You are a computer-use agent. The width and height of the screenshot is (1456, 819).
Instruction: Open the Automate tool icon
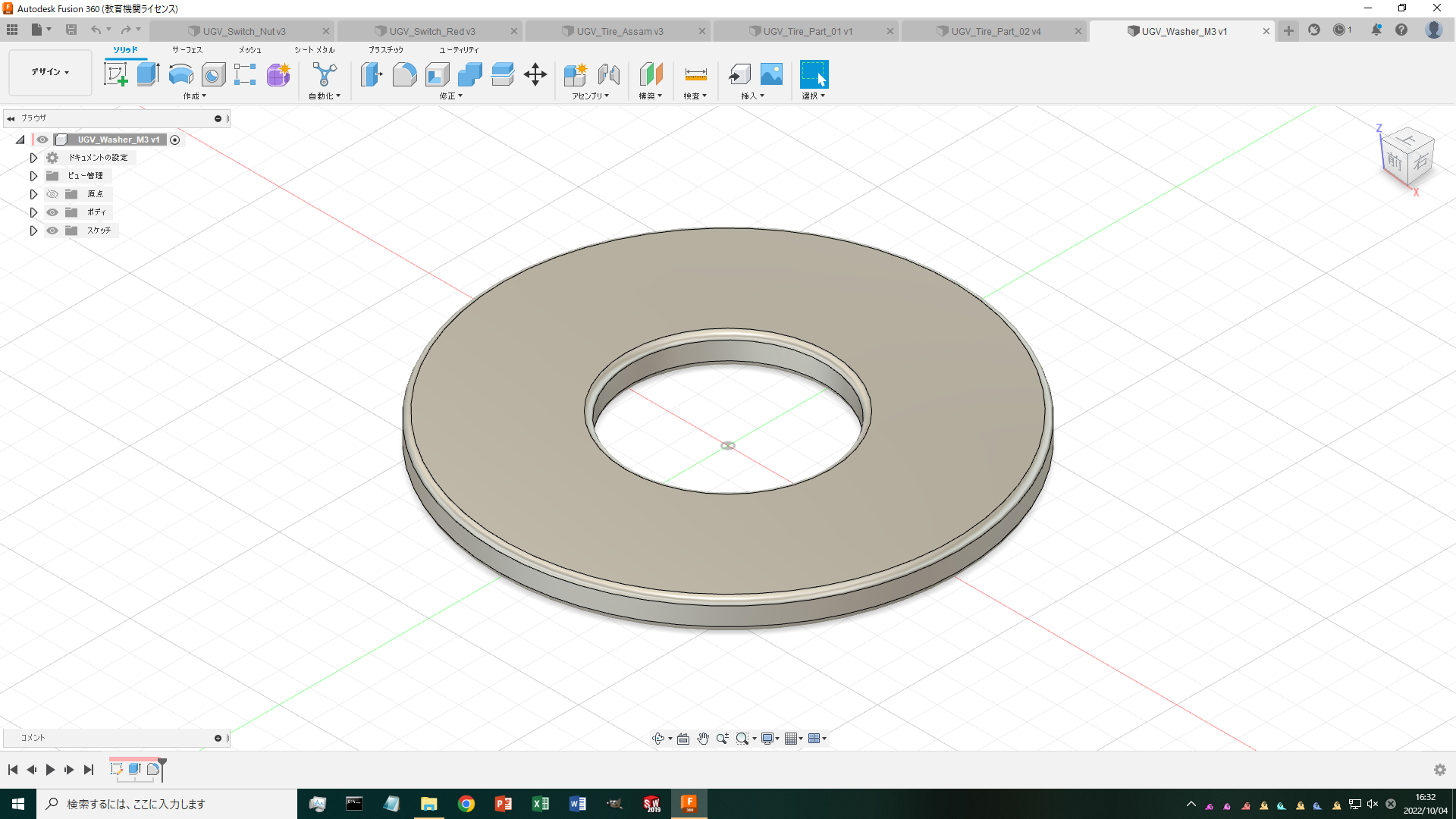click(325, 74)
